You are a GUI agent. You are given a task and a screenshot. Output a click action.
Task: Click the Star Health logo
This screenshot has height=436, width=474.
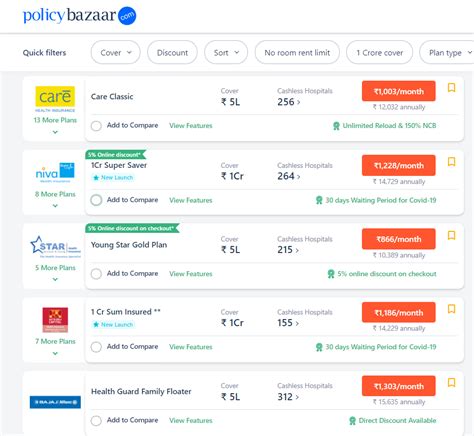click(x=55, y=247)
